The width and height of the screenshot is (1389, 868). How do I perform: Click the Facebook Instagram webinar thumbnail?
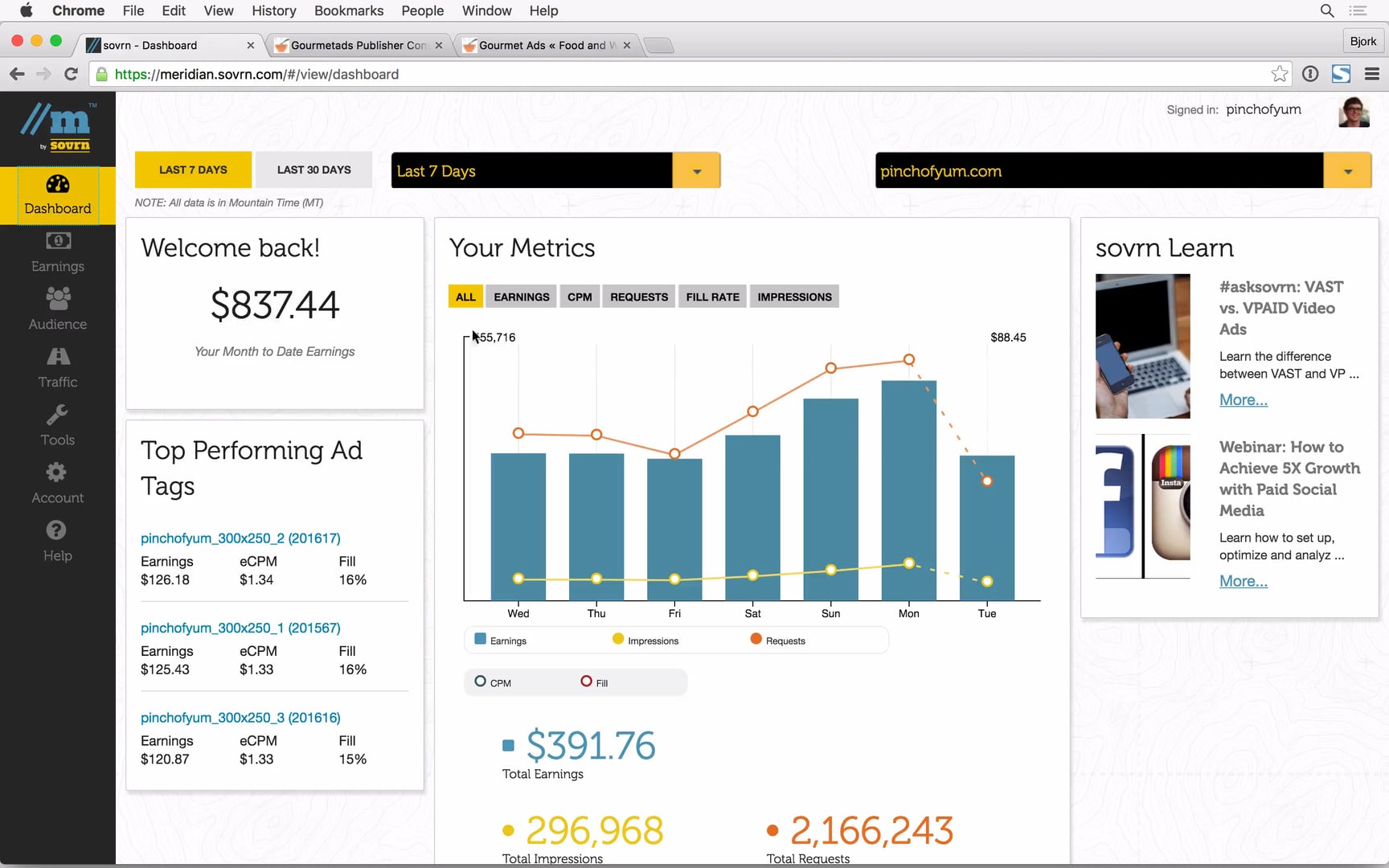(x=1142, y=506)
